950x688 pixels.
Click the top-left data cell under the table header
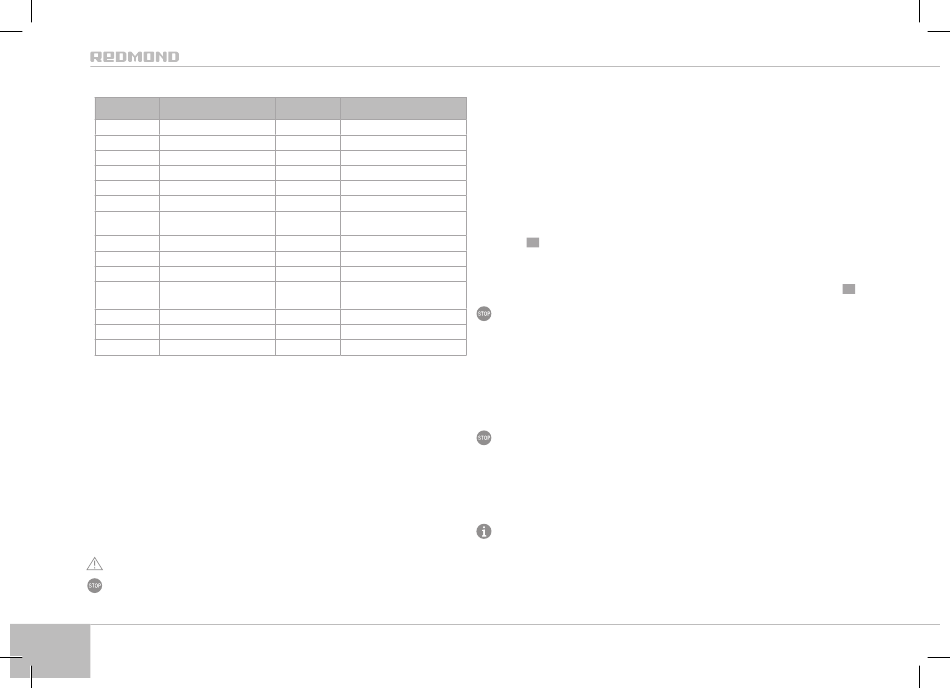pyautogui.click(x=127, y=127)
